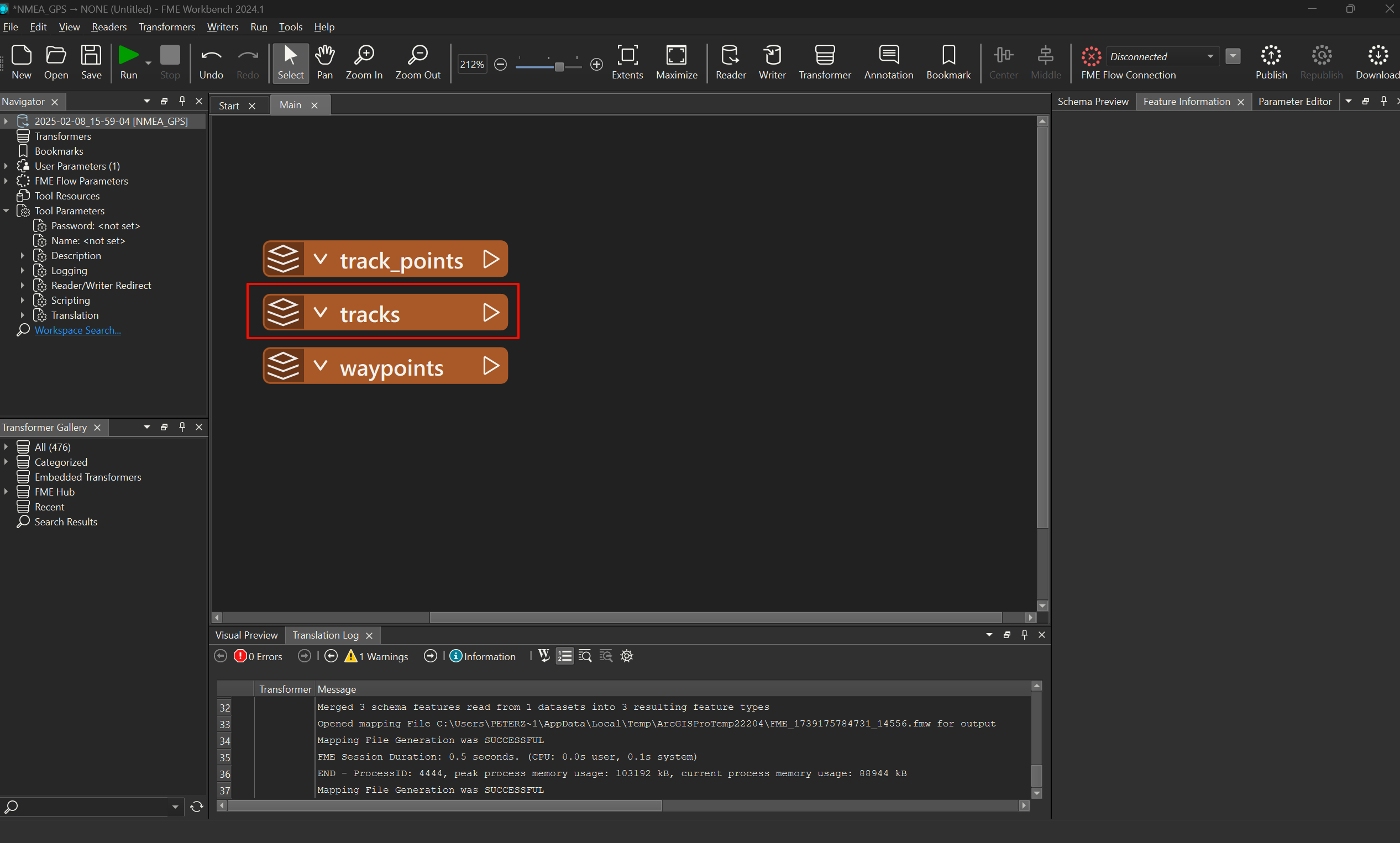Pin the Navigator panel
The height and width of the screenshot is (843, 1400).
coord(182,101)
